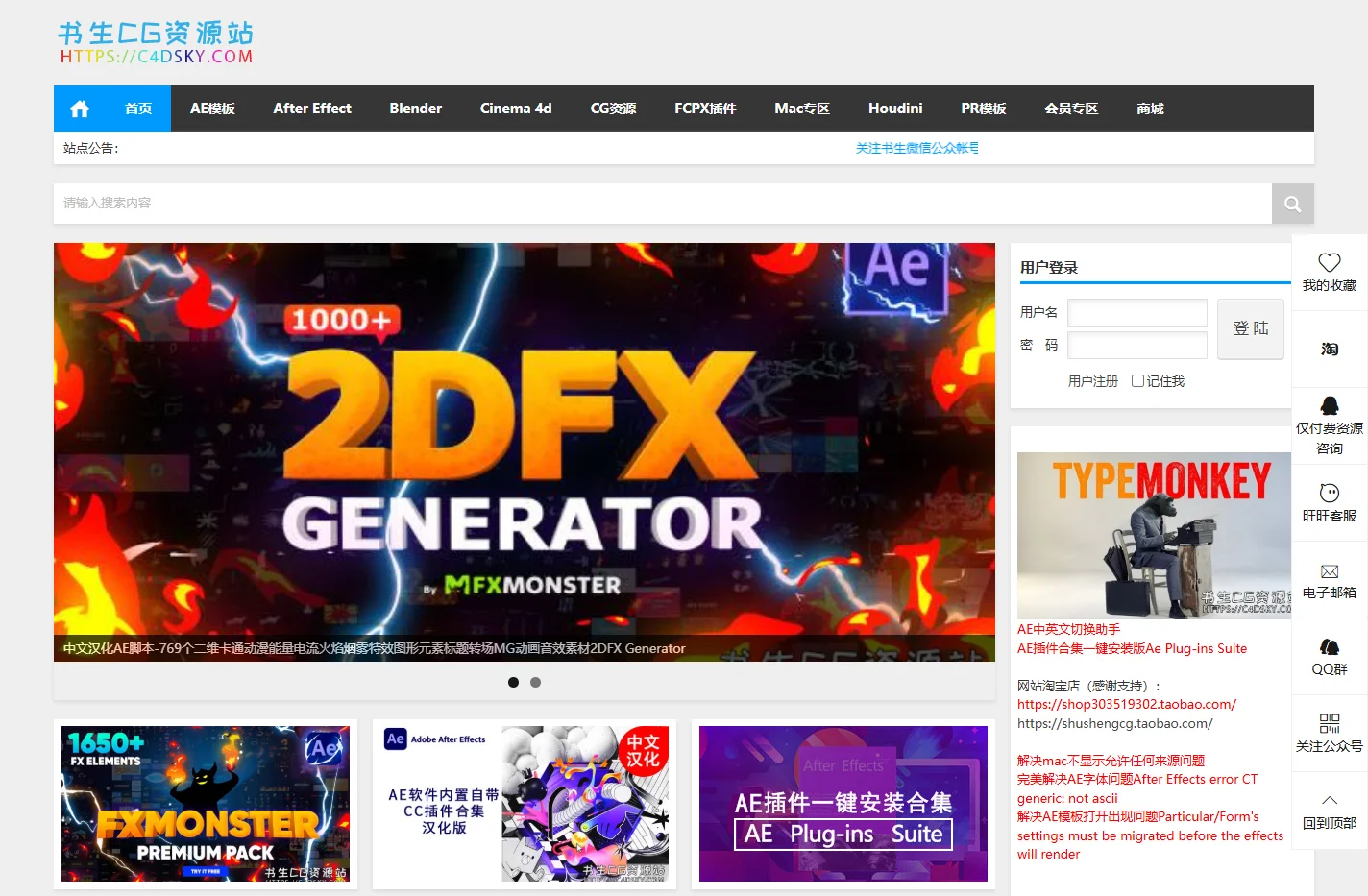Open the After Effect menu item
Viewport: 1368px width, 896px height.
(312, 109)
